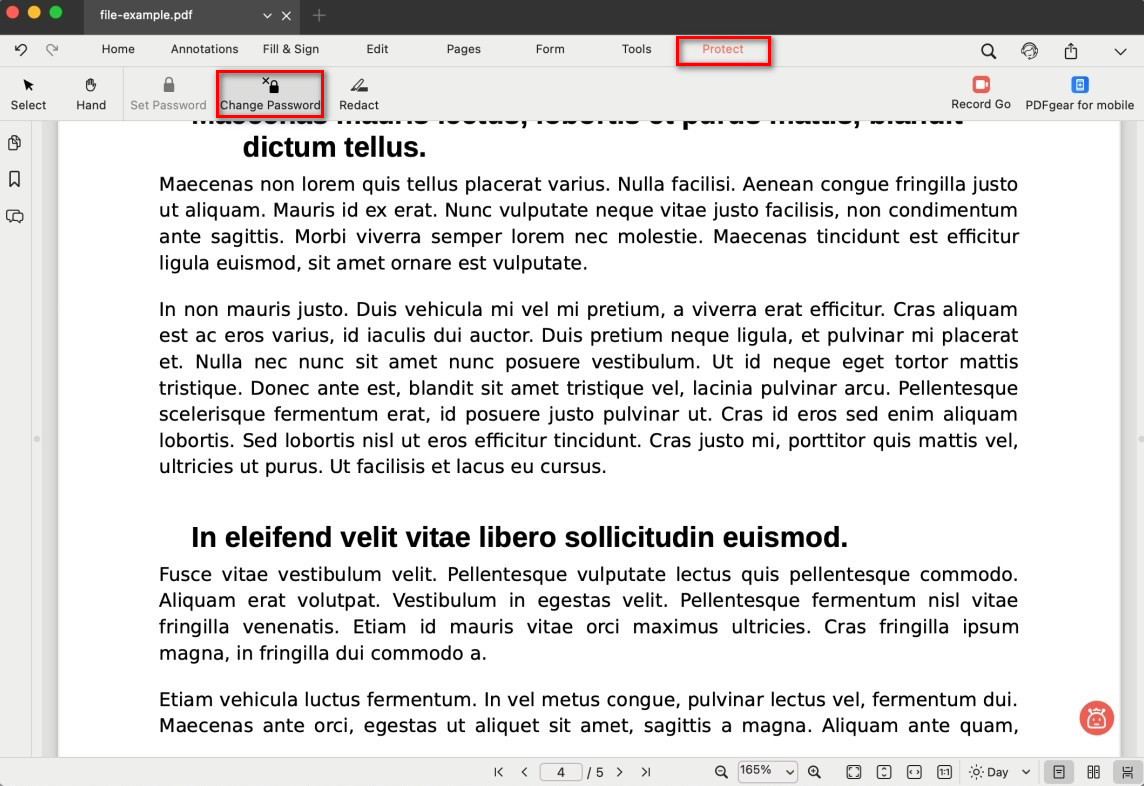Switch to the Form tab

point(550,49)
